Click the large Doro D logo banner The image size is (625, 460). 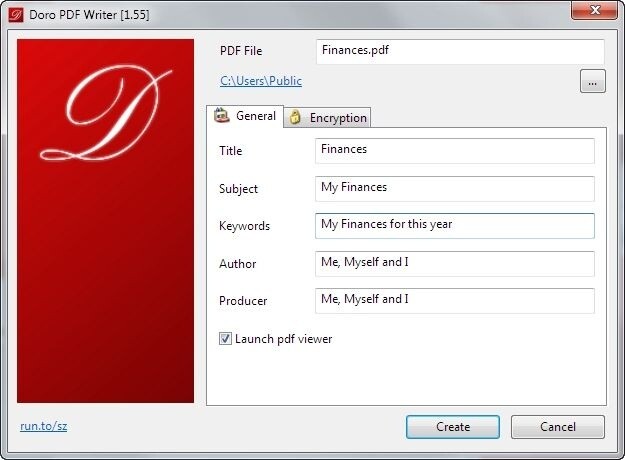[105, 220]
